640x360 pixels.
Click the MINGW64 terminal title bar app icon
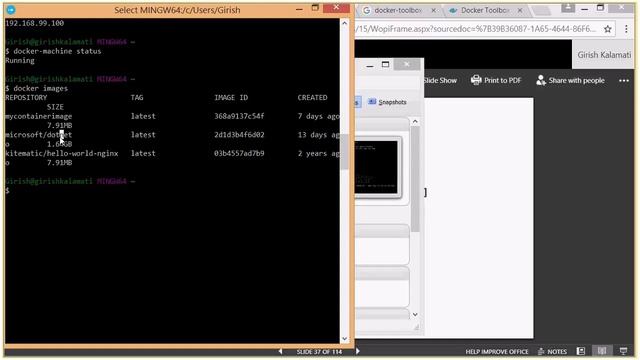tap(11, 9)
